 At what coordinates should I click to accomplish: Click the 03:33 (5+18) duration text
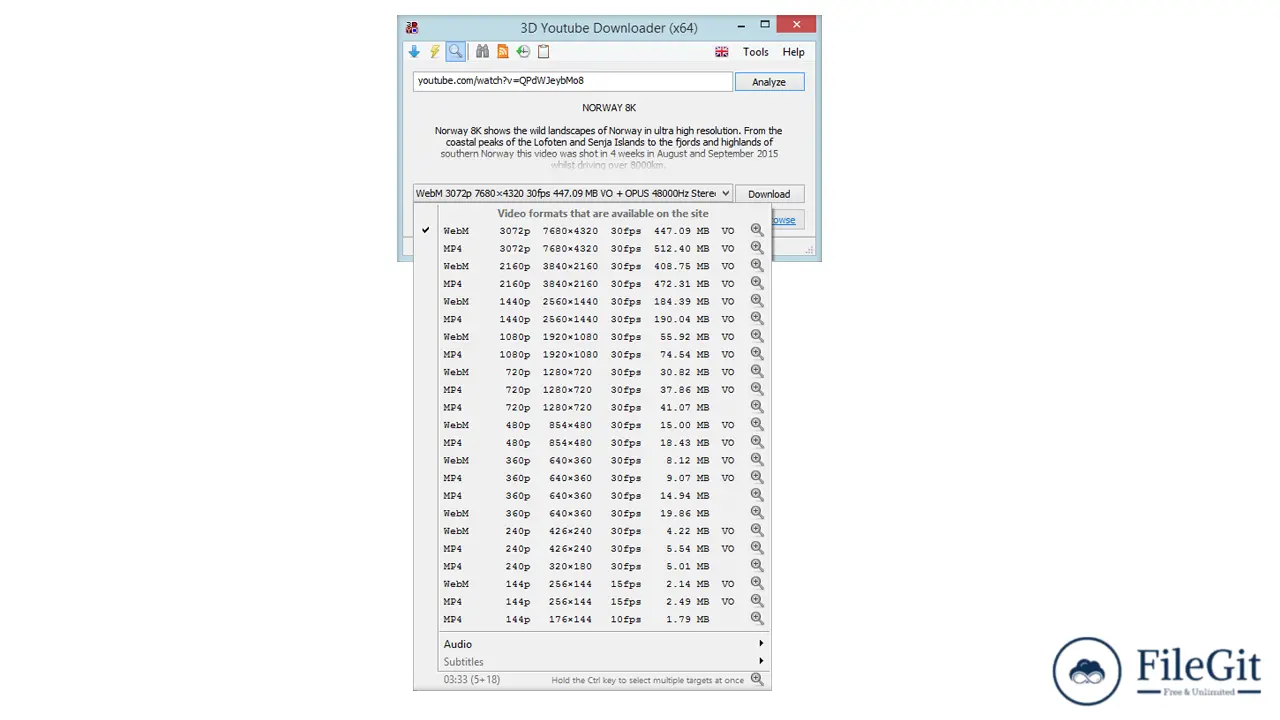(472, 680)
